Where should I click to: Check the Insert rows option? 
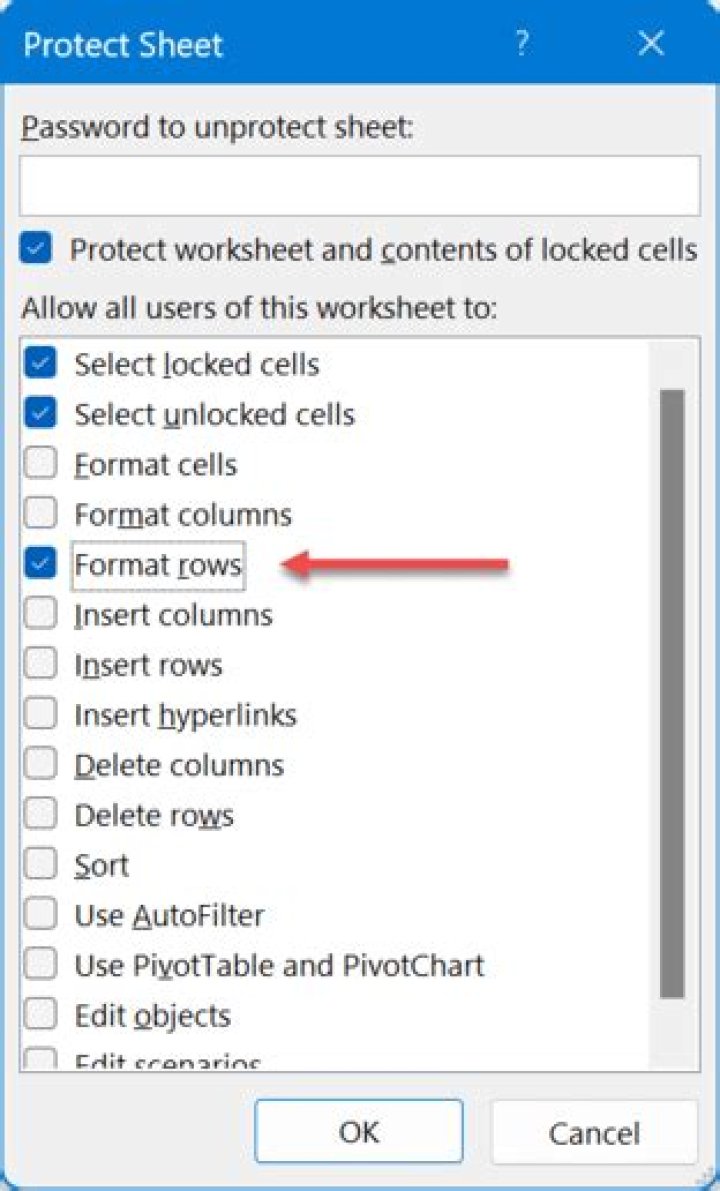point(40,665)
